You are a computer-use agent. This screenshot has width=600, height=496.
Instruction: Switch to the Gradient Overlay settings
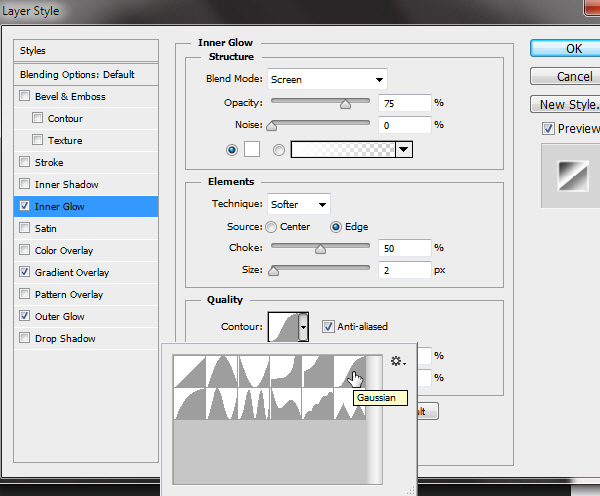click(71, 272)
